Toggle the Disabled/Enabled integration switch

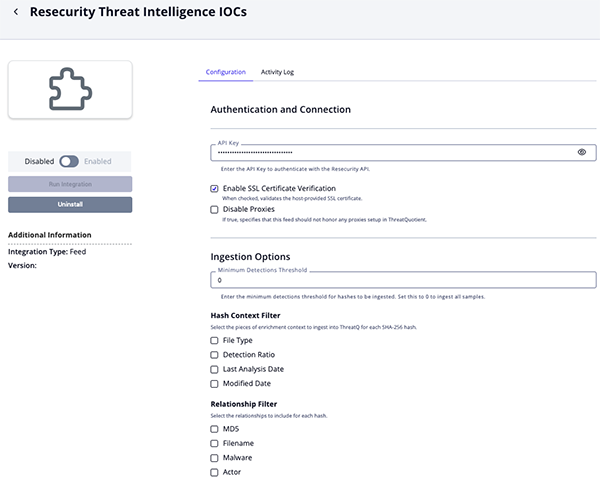pyautogui.click(x=69, y=161)
